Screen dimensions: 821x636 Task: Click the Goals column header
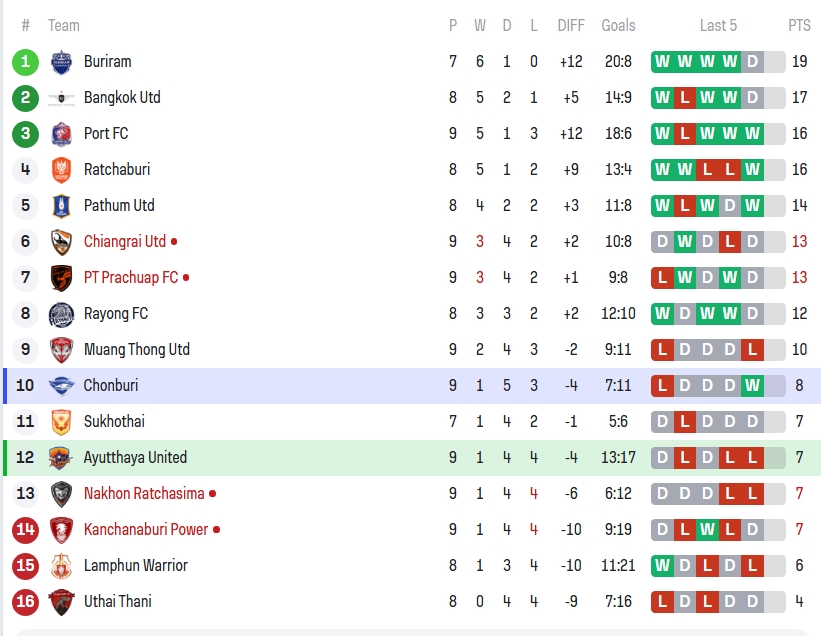[618, 26]
